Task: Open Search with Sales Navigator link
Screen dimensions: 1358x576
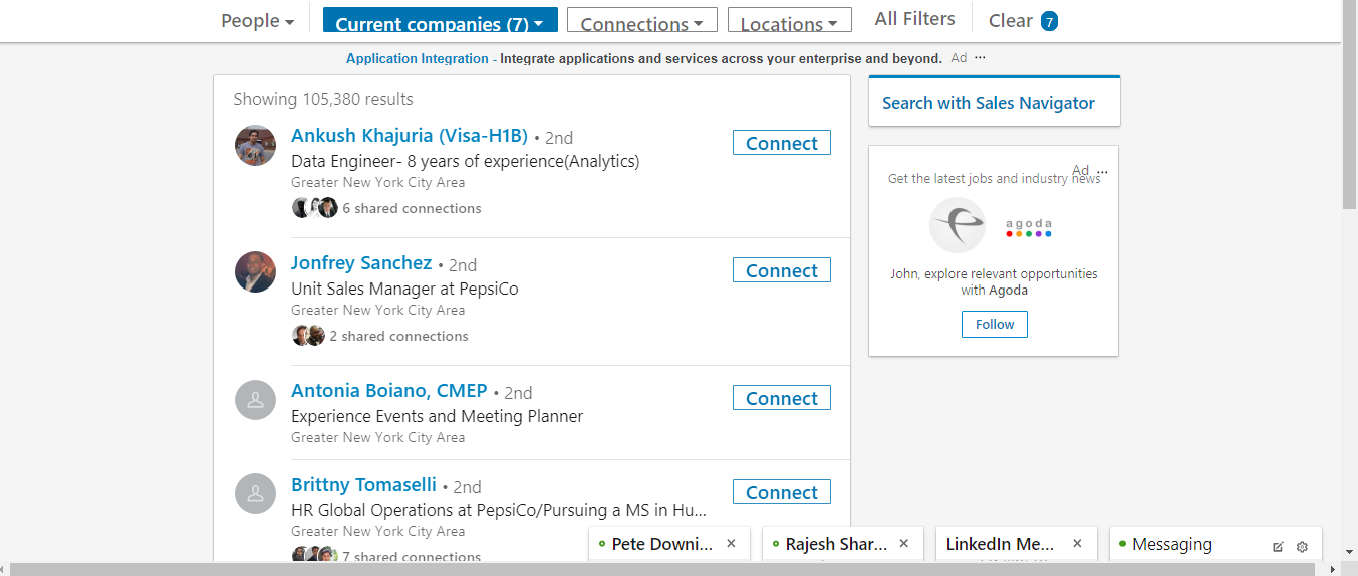Action: 988,103
